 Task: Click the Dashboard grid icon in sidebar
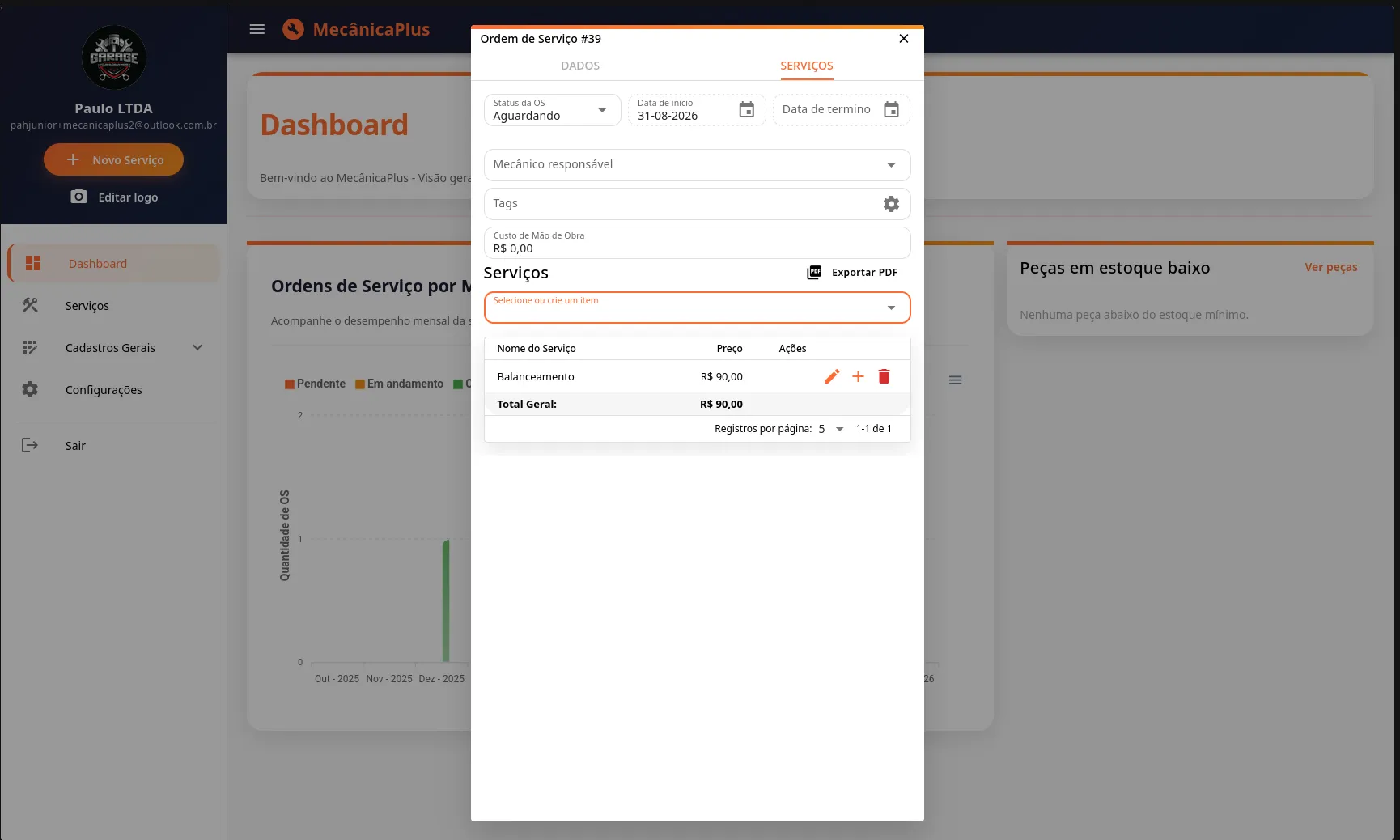(x=33, y=263)
